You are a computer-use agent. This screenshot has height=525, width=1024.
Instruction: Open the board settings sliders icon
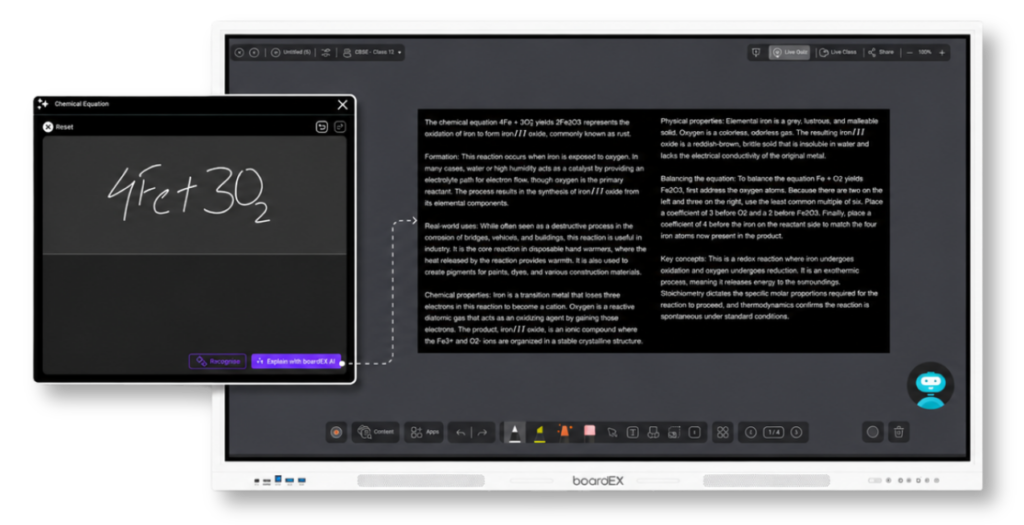(x=325, y=52)
